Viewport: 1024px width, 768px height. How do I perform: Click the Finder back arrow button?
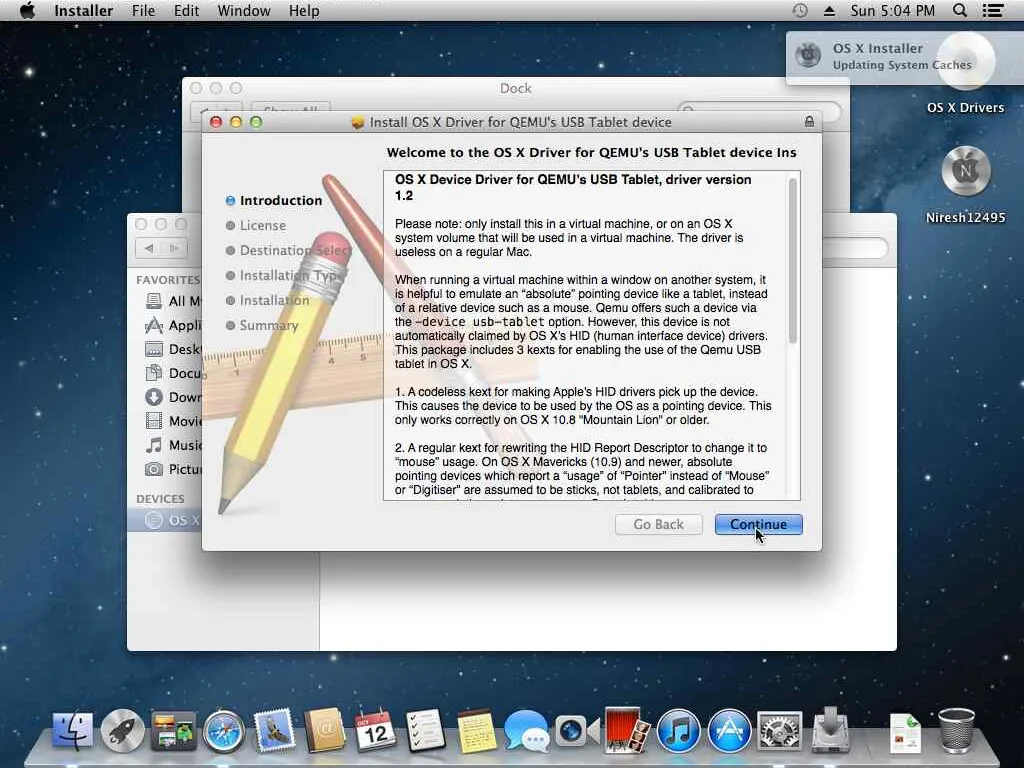149,248
